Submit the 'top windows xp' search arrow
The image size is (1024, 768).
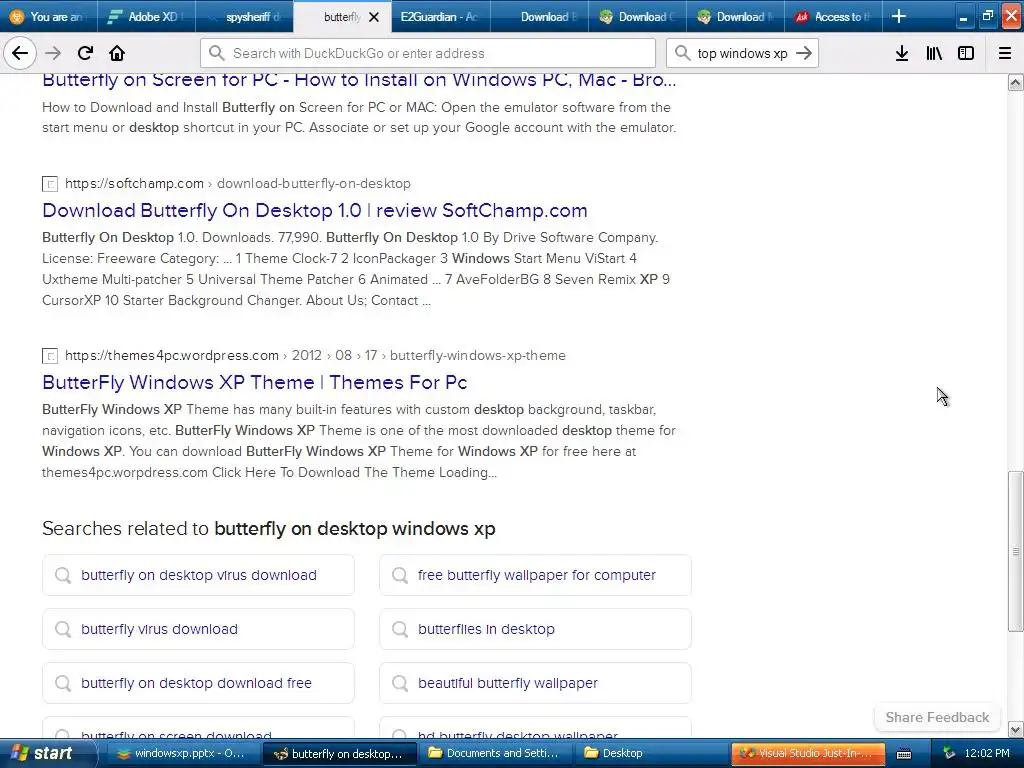(x=804, y=53)
